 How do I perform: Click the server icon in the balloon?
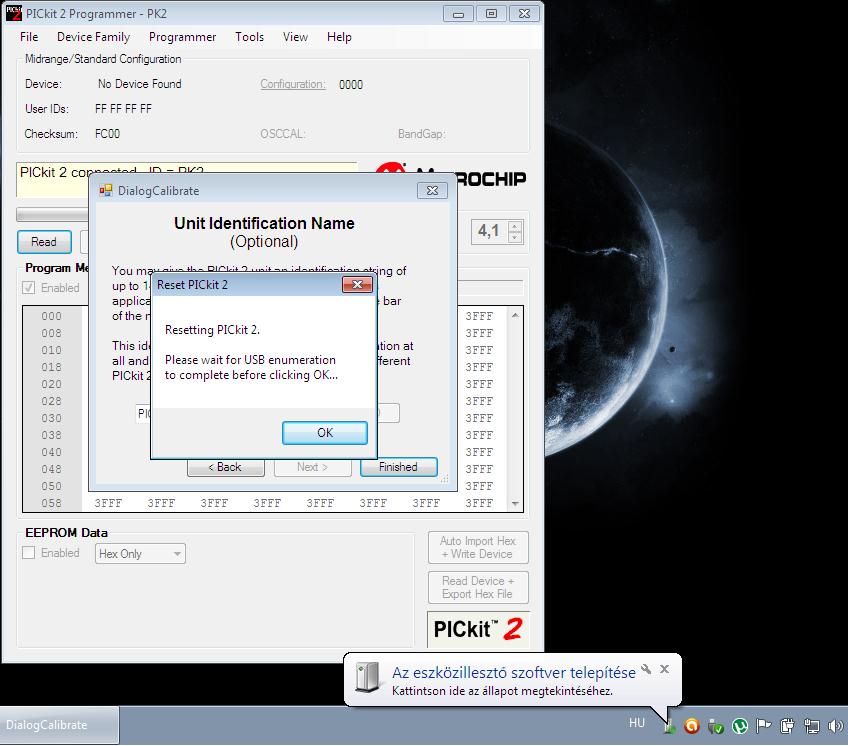(x=368, y=678)
